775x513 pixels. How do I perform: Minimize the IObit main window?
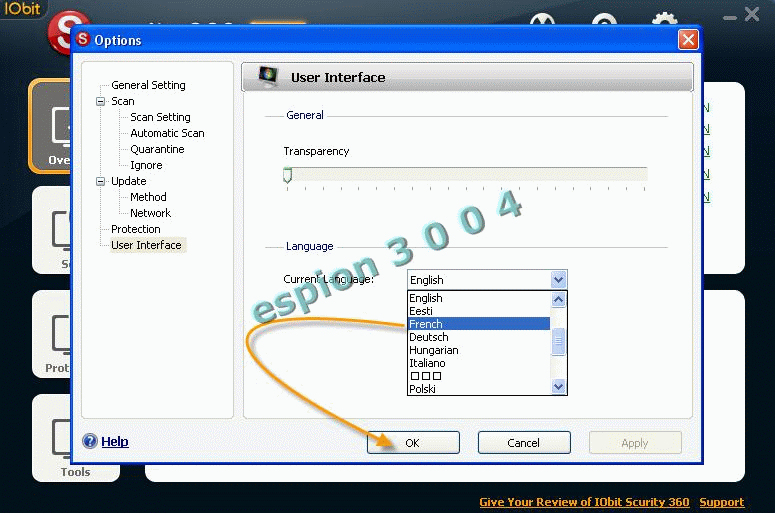730,18
